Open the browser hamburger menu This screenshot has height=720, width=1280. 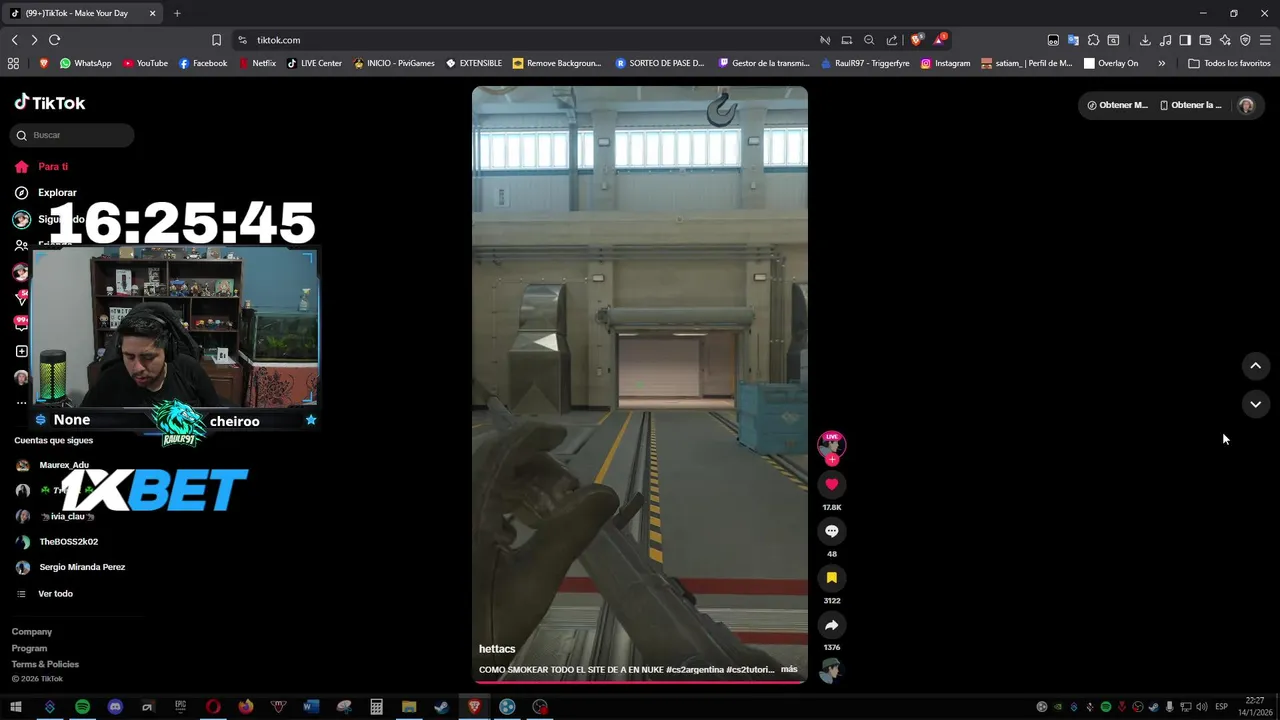coord(1265,40)
